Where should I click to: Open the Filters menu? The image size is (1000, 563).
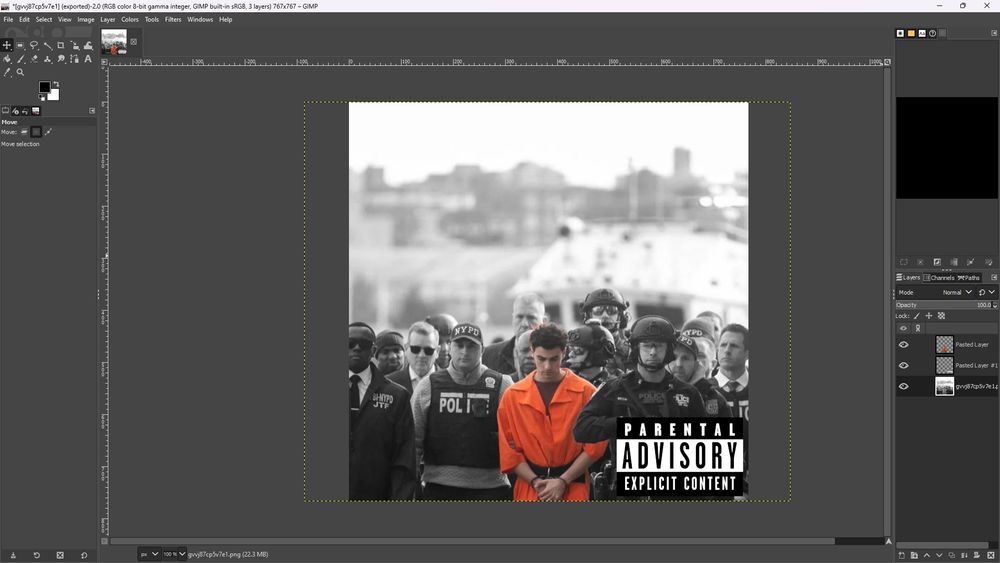pyautogui.click(x=173, y=19)
